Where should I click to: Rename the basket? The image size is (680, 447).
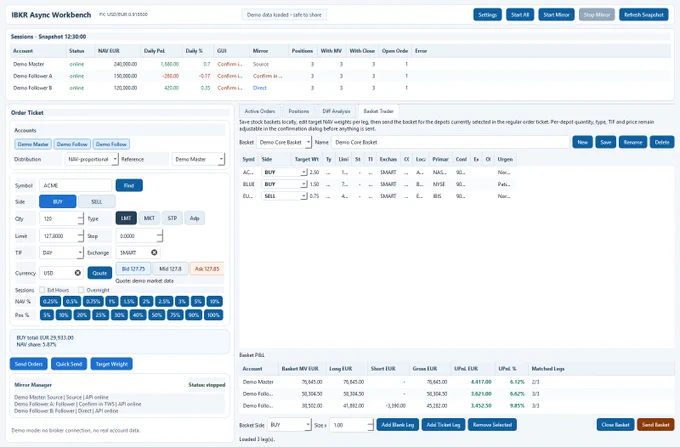pos(633,142)
